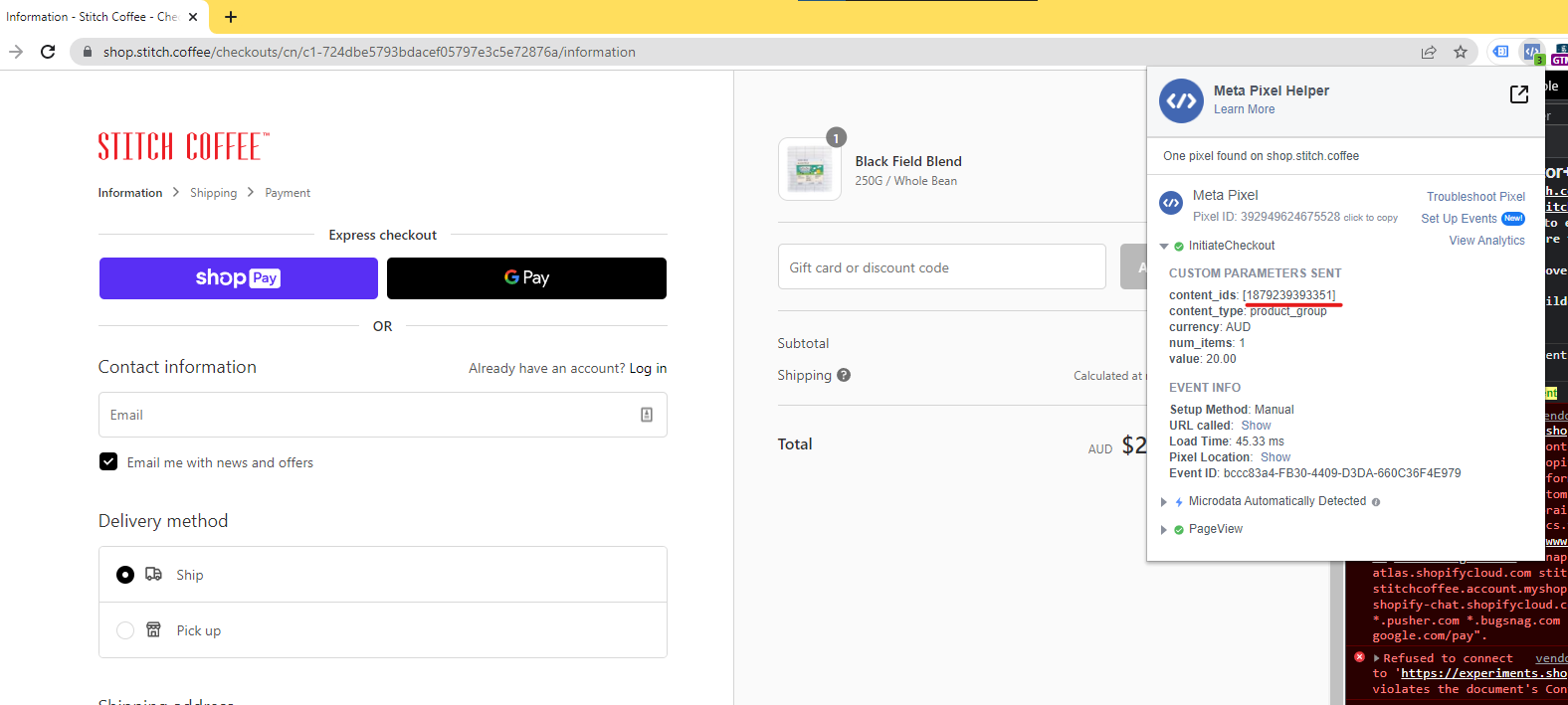Focus the Gift card or discount code field
Screen dimensions: 1568x705
(x=941, y=266)
